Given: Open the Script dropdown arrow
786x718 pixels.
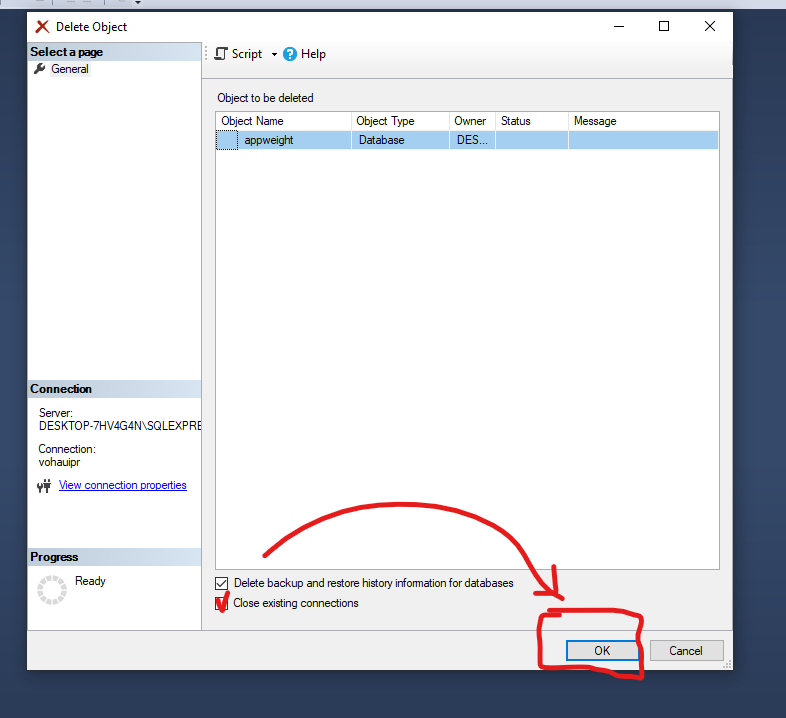Looking at the screenshot, I should click(x=274, y=54).
